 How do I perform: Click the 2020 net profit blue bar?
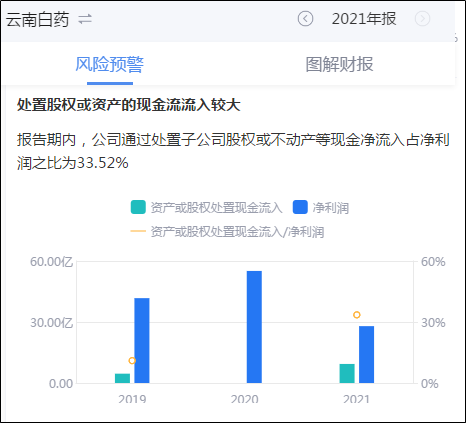[254, 327]
